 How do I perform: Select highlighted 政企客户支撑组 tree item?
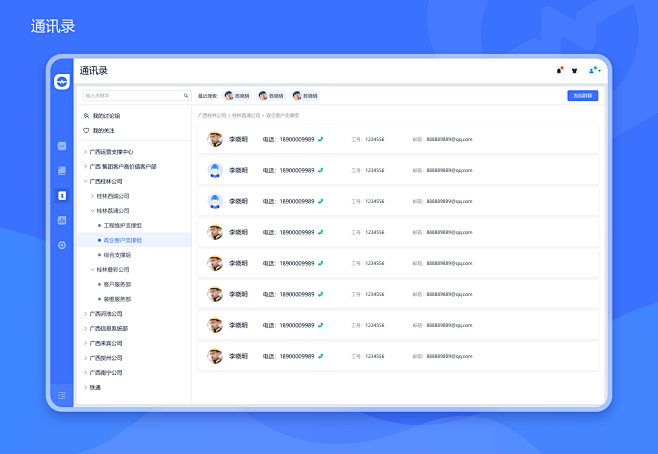(x=134, y=240)
